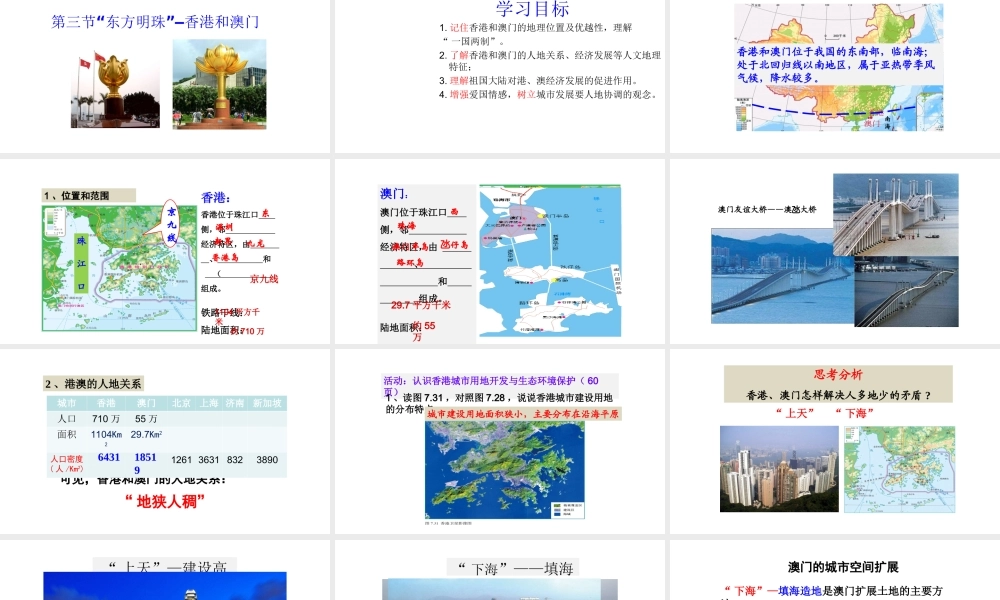Click the red "上天" label above the skyline photo
The height and width of the screenshot is (600, 1000).
pyautogui.click(x=795, y=413)
